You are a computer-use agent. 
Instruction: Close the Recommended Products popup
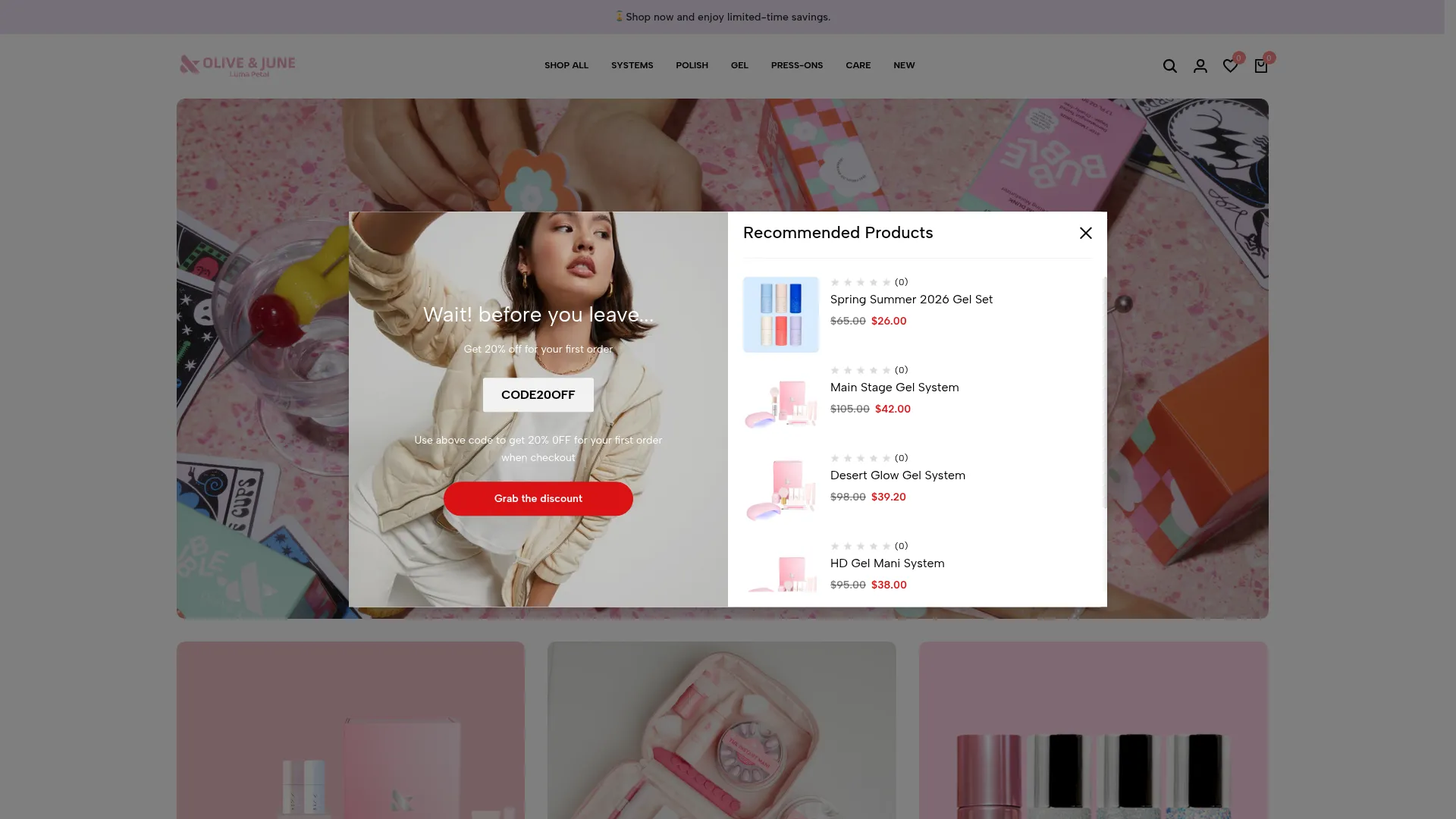tap(1086, 233)
